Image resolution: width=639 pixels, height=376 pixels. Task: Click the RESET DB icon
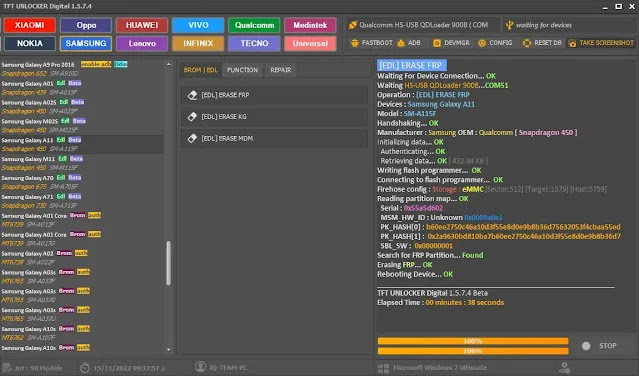click(527, 43)
